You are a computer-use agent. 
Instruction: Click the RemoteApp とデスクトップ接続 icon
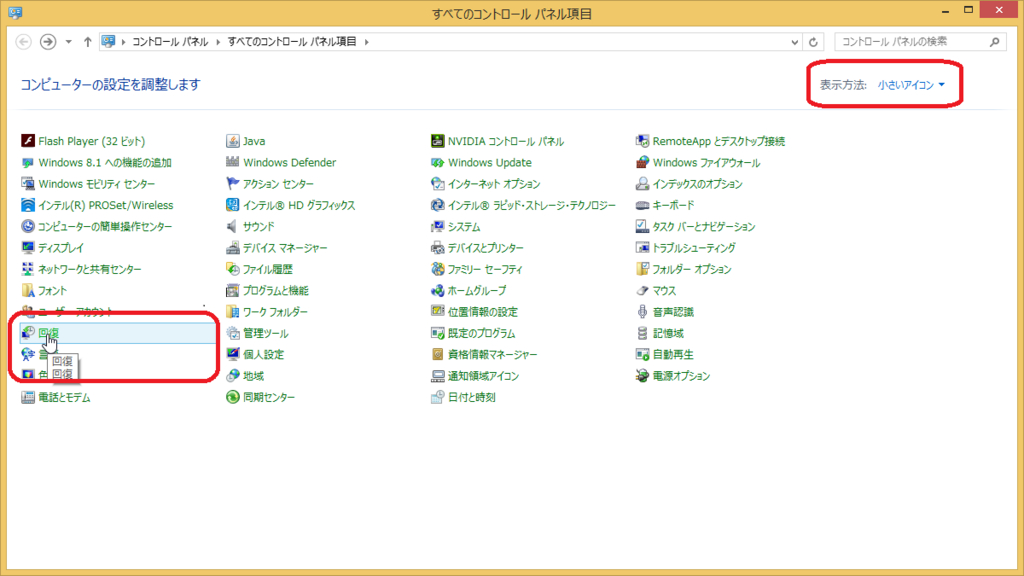pyautogui.click(x=643, y=141)
